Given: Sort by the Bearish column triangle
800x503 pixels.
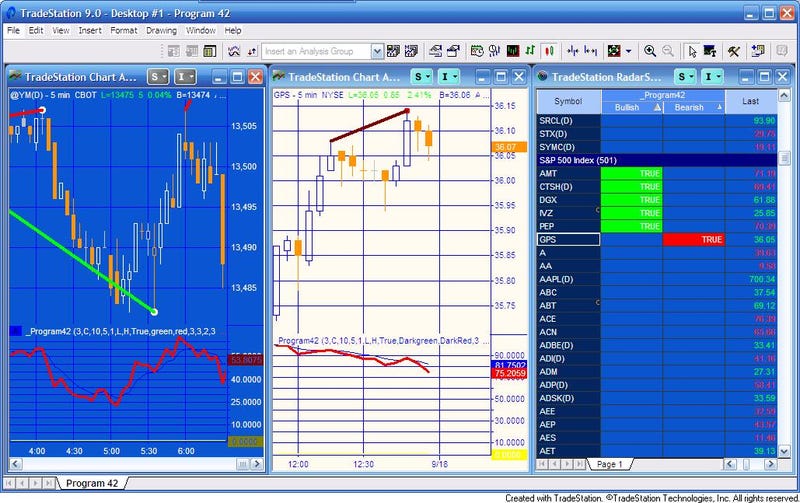Looking at the screenshot, I should pos(719,108).
